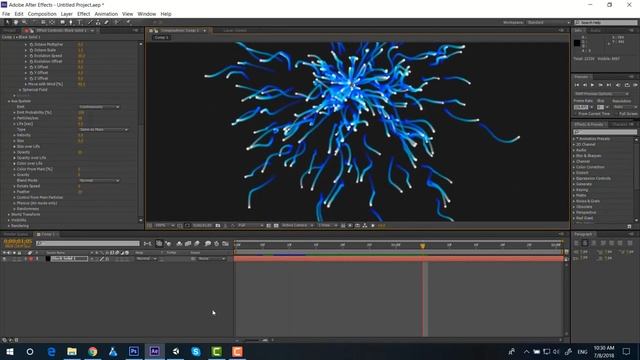The width and height of the screenshot is (640, 360).
Task: Open the layer Mode Normal dropdown in timeline
Action: [x=146, y=259]
